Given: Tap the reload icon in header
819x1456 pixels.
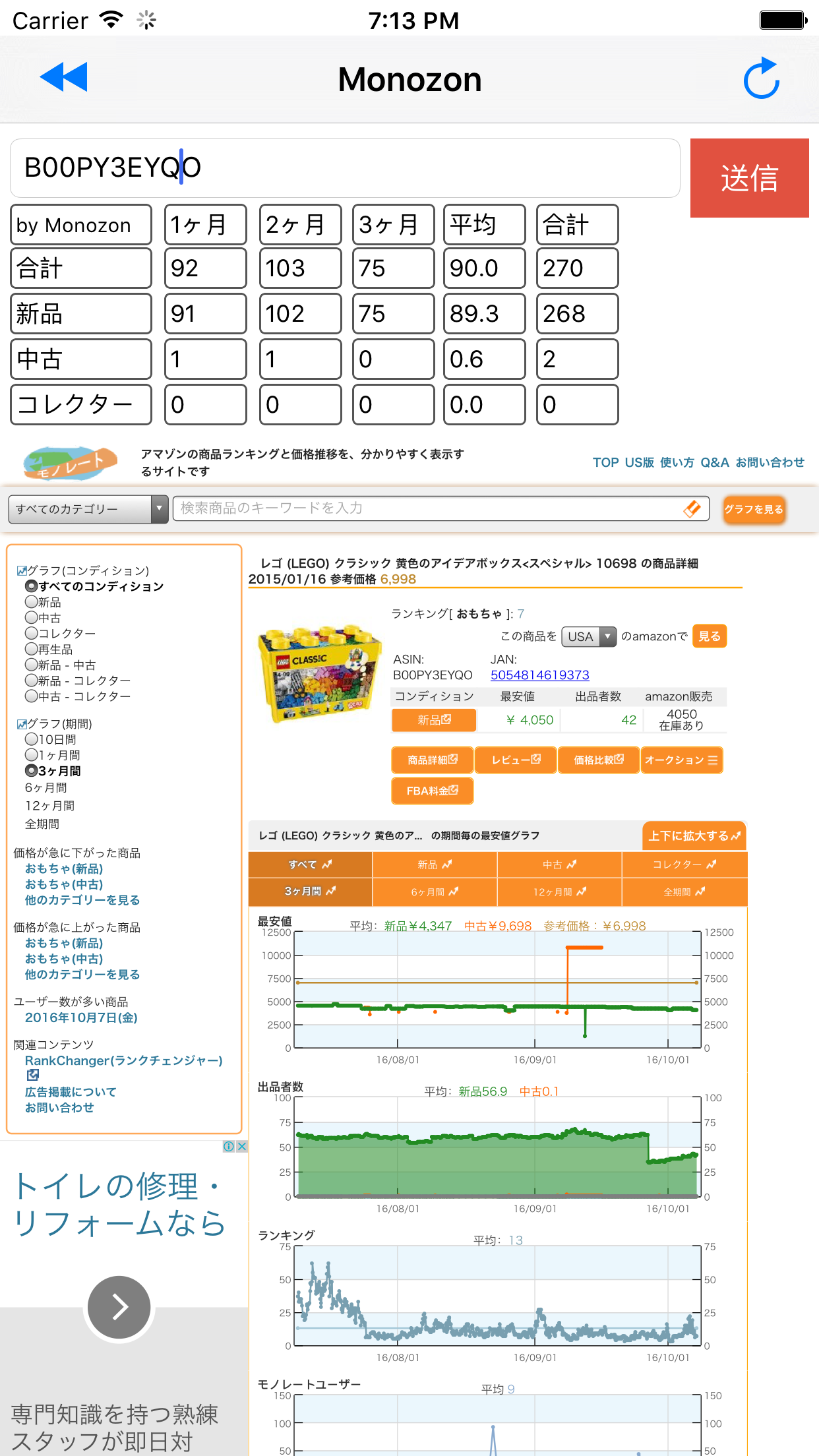Looking at the screenshot, I should point(762,78).
